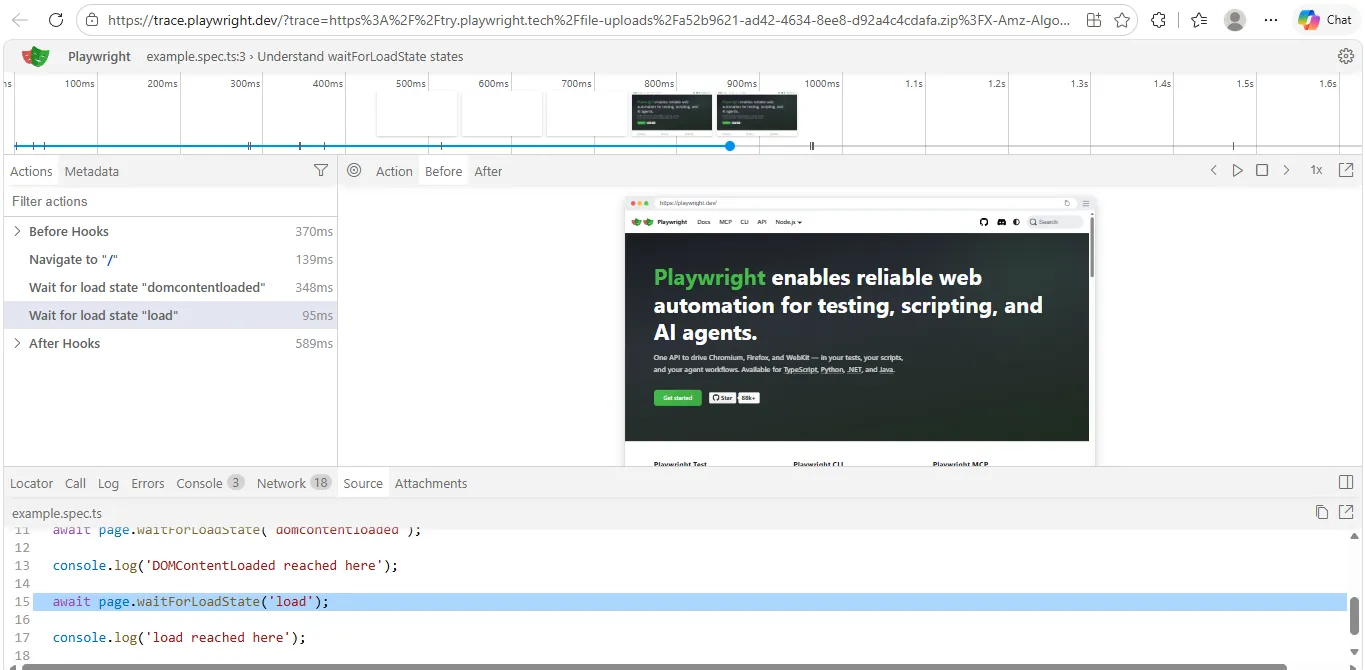Reload the page with refresh icon
Image resolution: width=1365 pixels, height=670 pixels.
point(56,20)
